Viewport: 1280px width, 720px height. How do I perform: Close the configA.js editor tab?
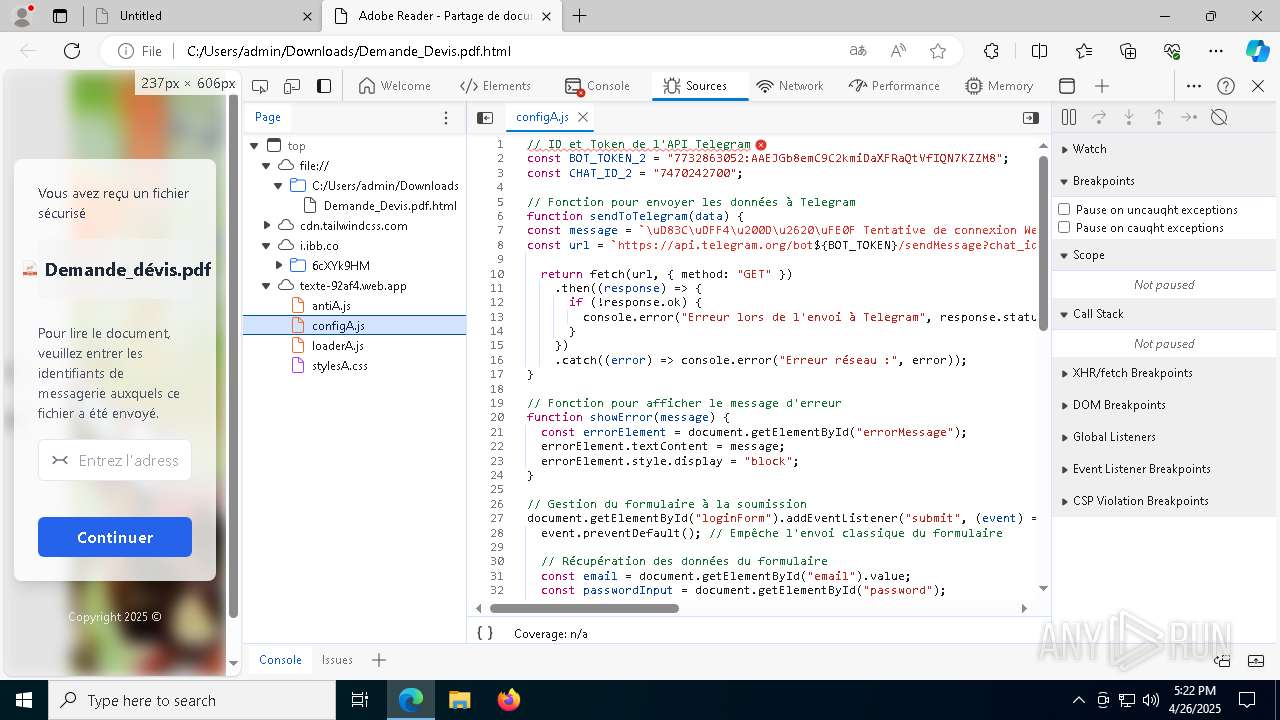(583, 117)
